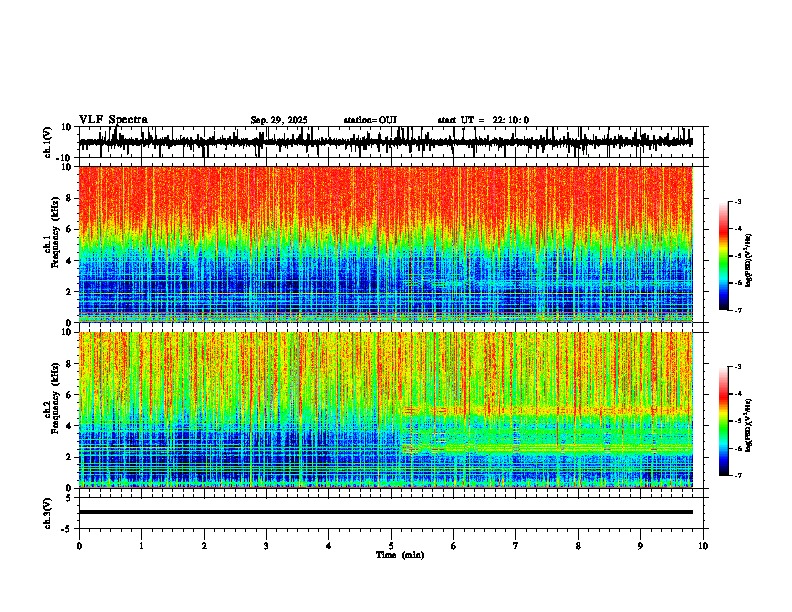Click the ch.3(V) axis label
Image resolution: width=792 pixels, height=612 pixels.
[x=48, y=513]
